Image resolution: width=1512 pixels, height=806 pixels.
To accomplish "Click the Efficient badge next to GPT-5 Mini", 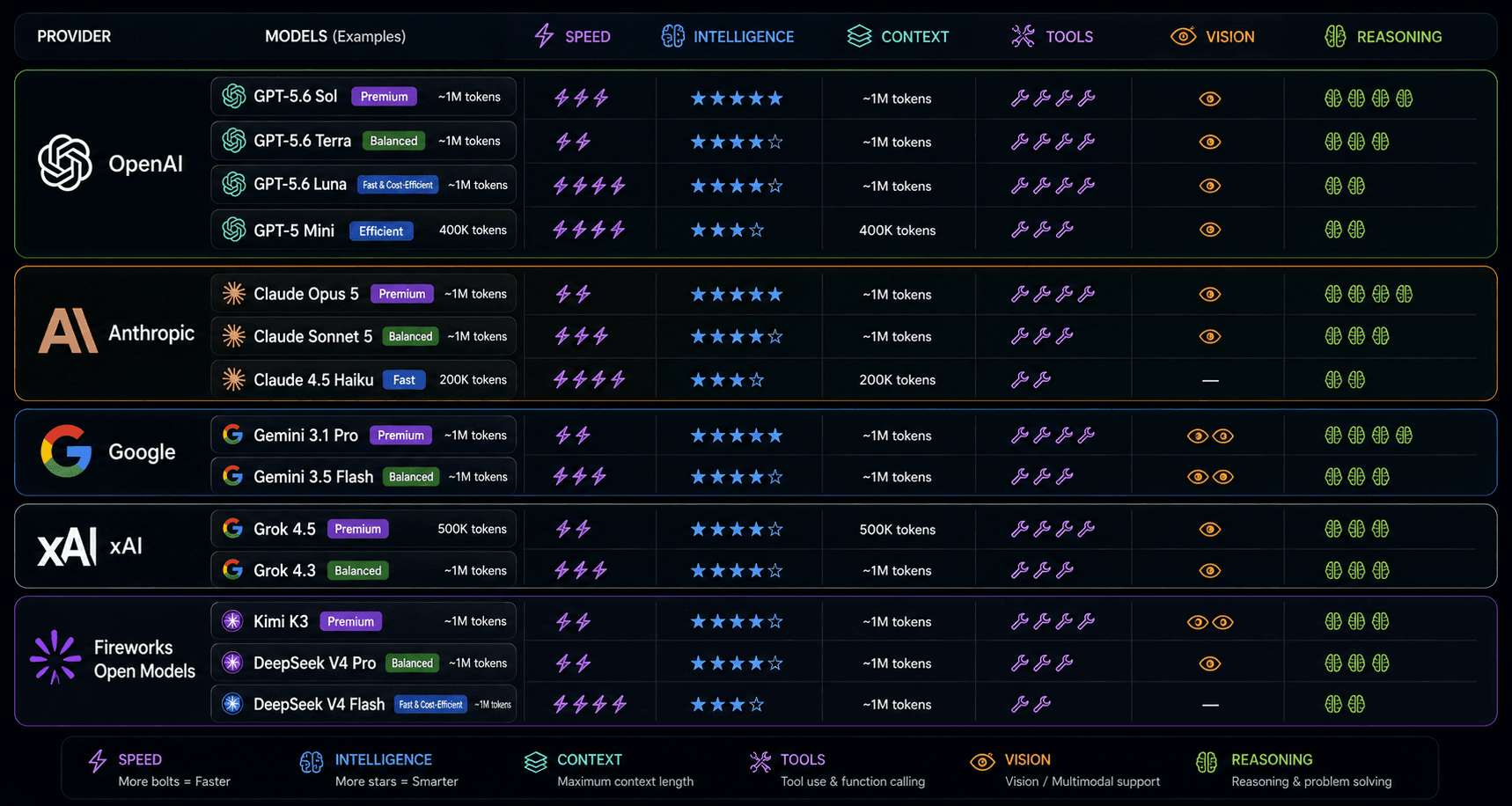I will click(381, 231).
